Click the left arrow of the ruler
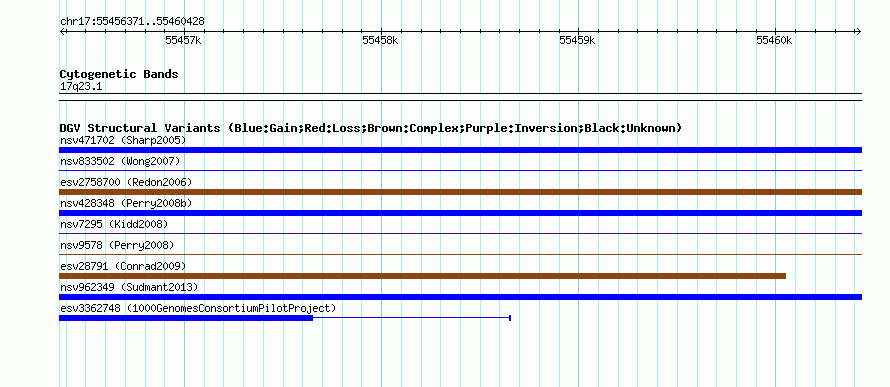The image size is (890, 387). pyautogui.click(x=62, y=32)
